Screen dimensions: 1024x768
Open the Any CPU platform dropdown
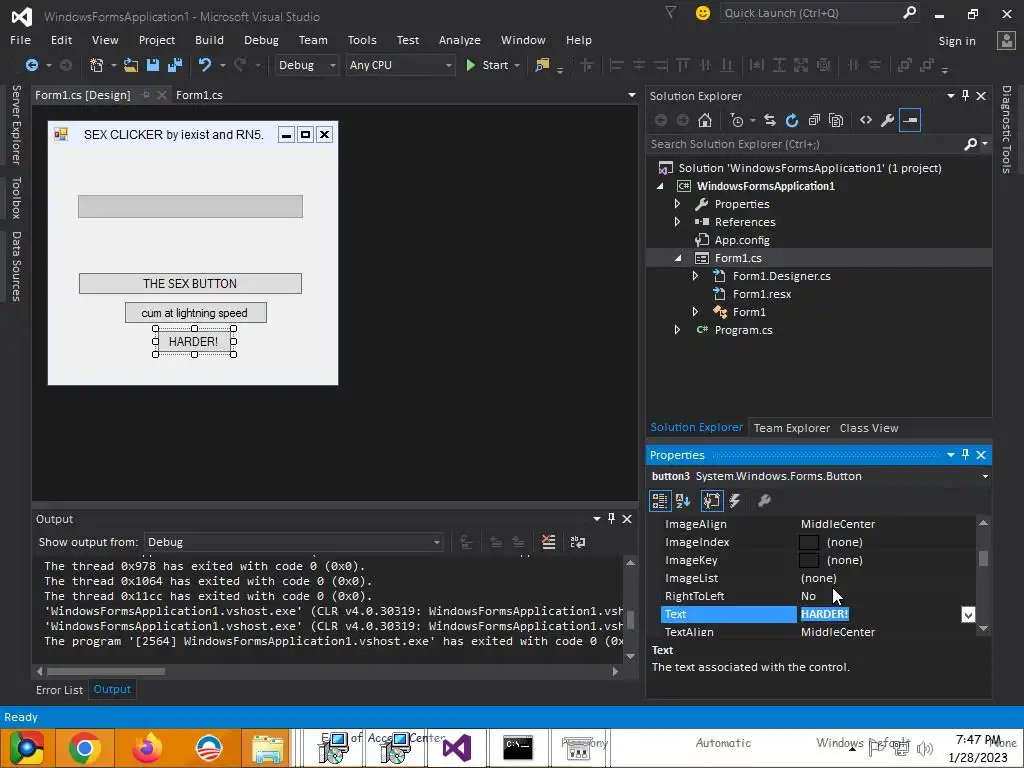pyautogui.click(x=400, y=65)
